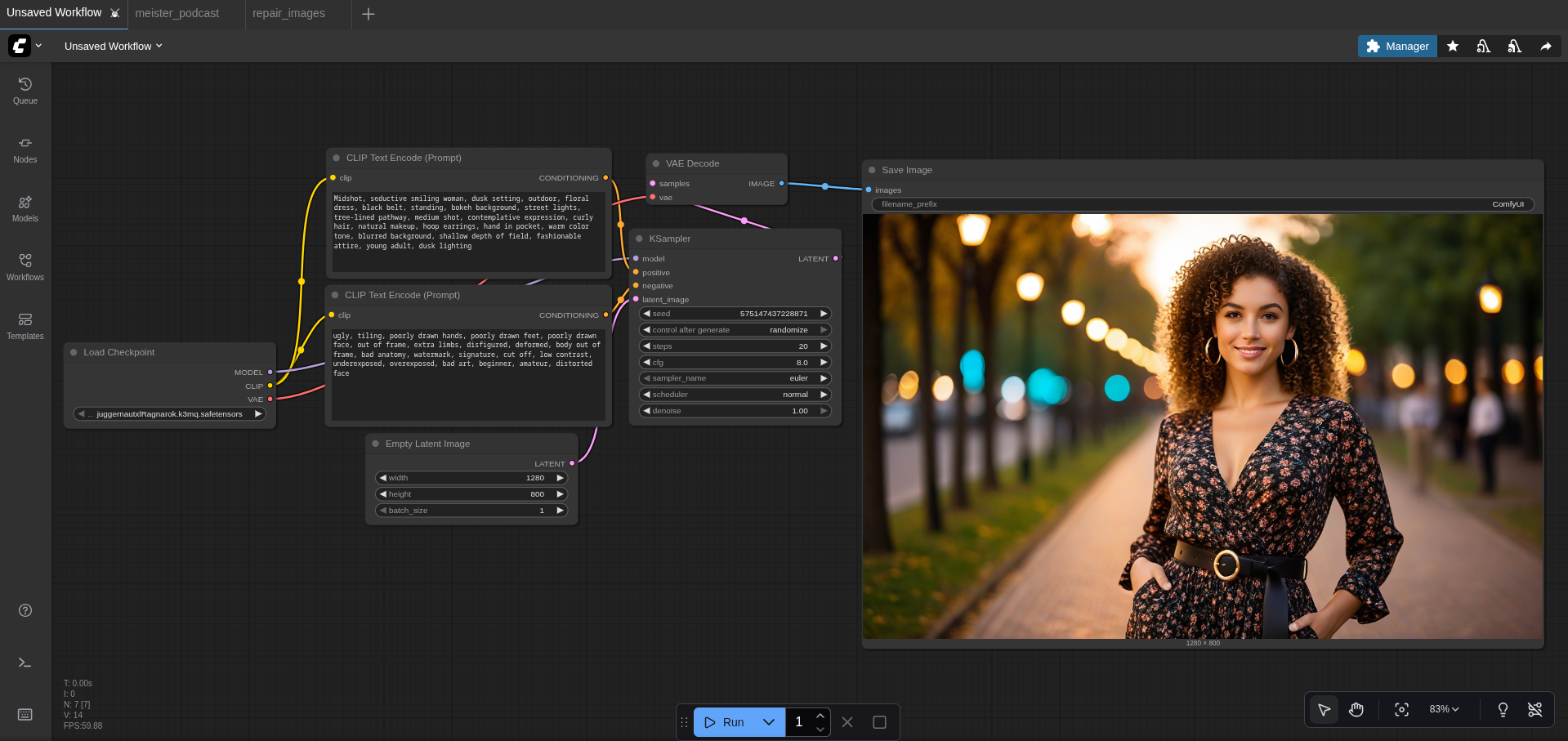The height and width of the screenshot is (741, 1568).
Task: Open the Templates panel
Action: [x=25, y=326]
